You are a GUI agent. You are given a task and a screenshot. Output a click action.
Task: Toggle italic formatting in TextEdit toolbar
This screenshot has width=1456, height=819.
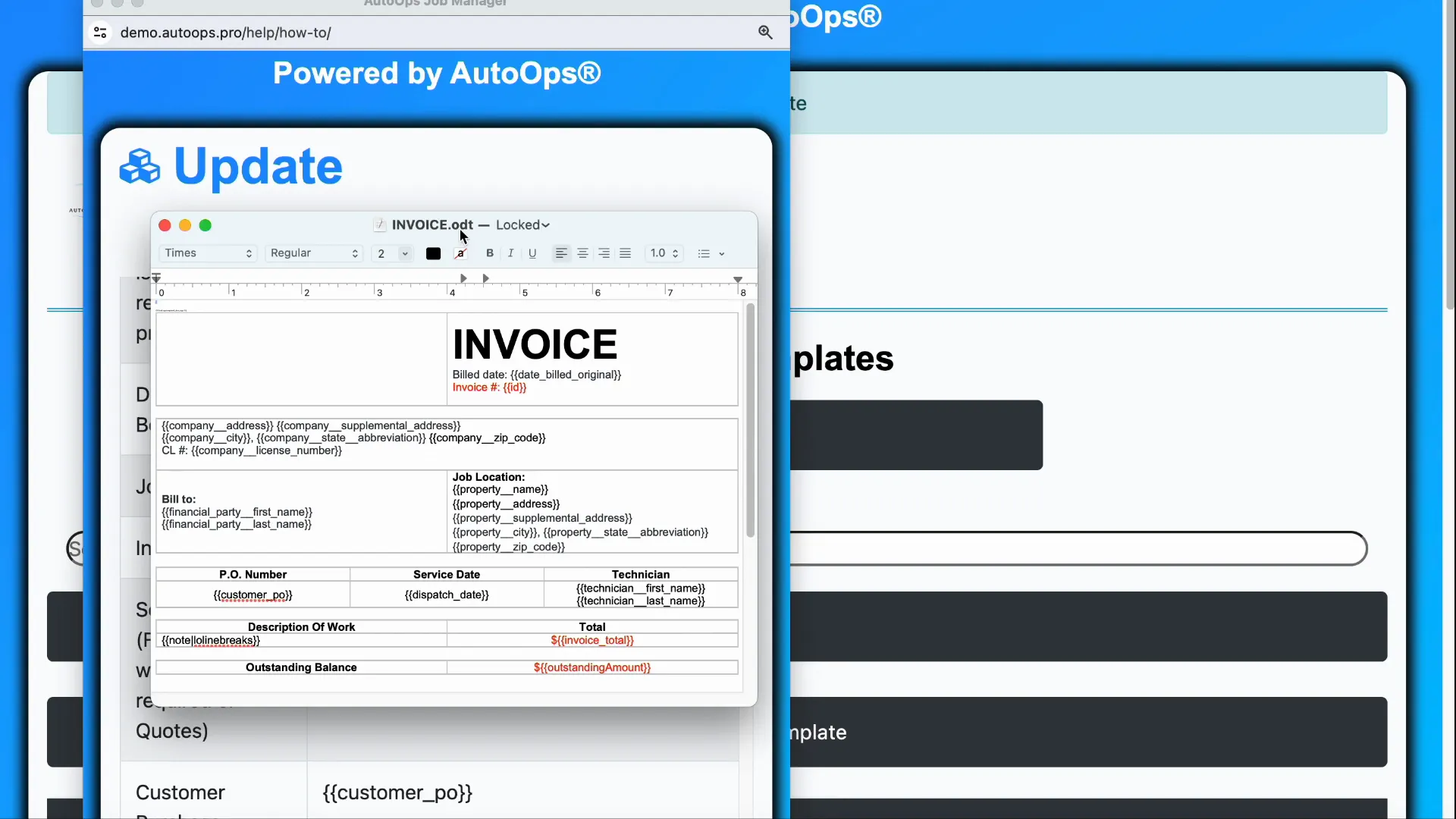pyautogui.click(x=511, y=253)
